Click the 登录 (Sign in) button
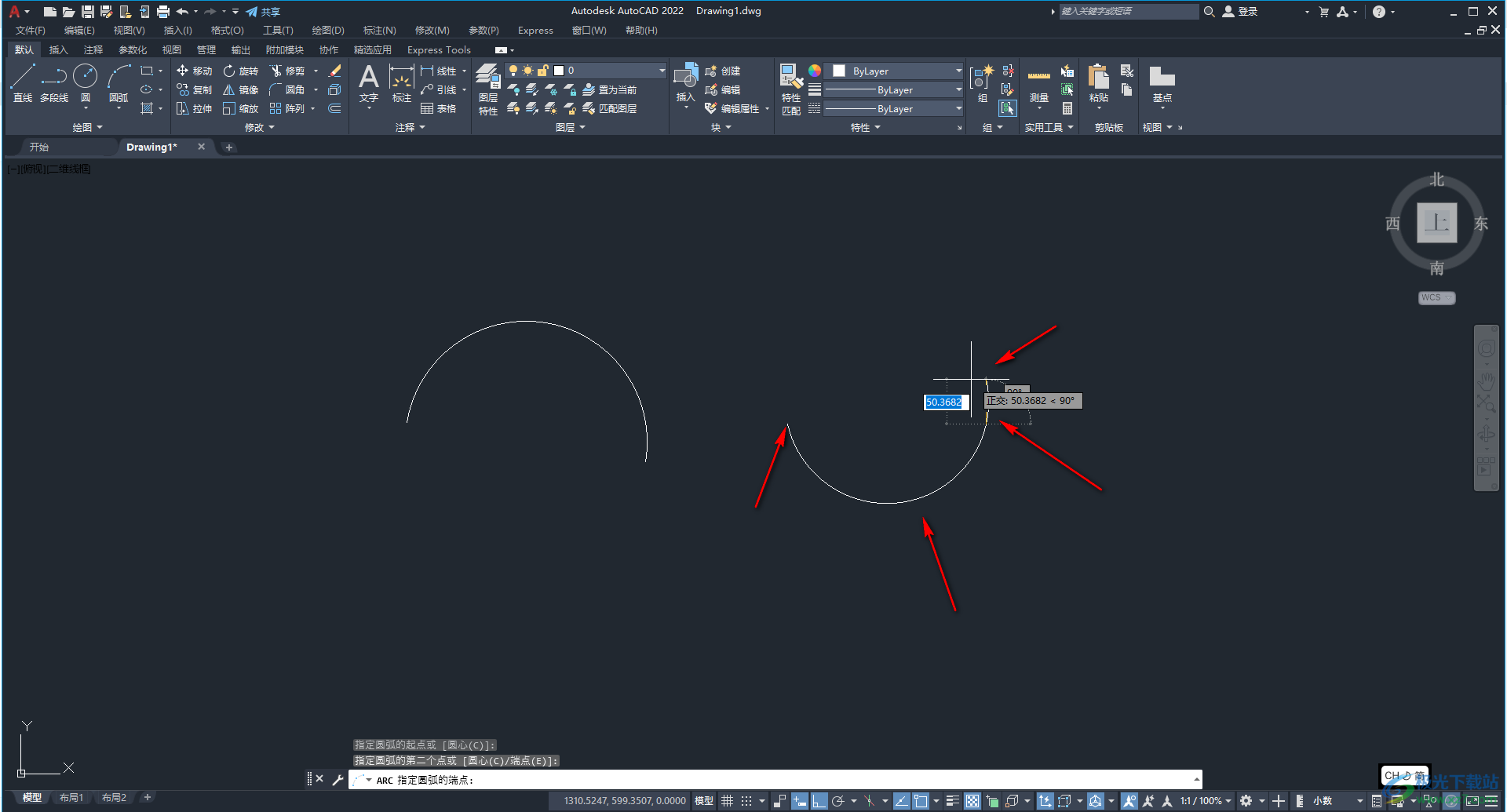This screenshot has width=1507, height=812. pyautogui.click(x=1240, y=12)
